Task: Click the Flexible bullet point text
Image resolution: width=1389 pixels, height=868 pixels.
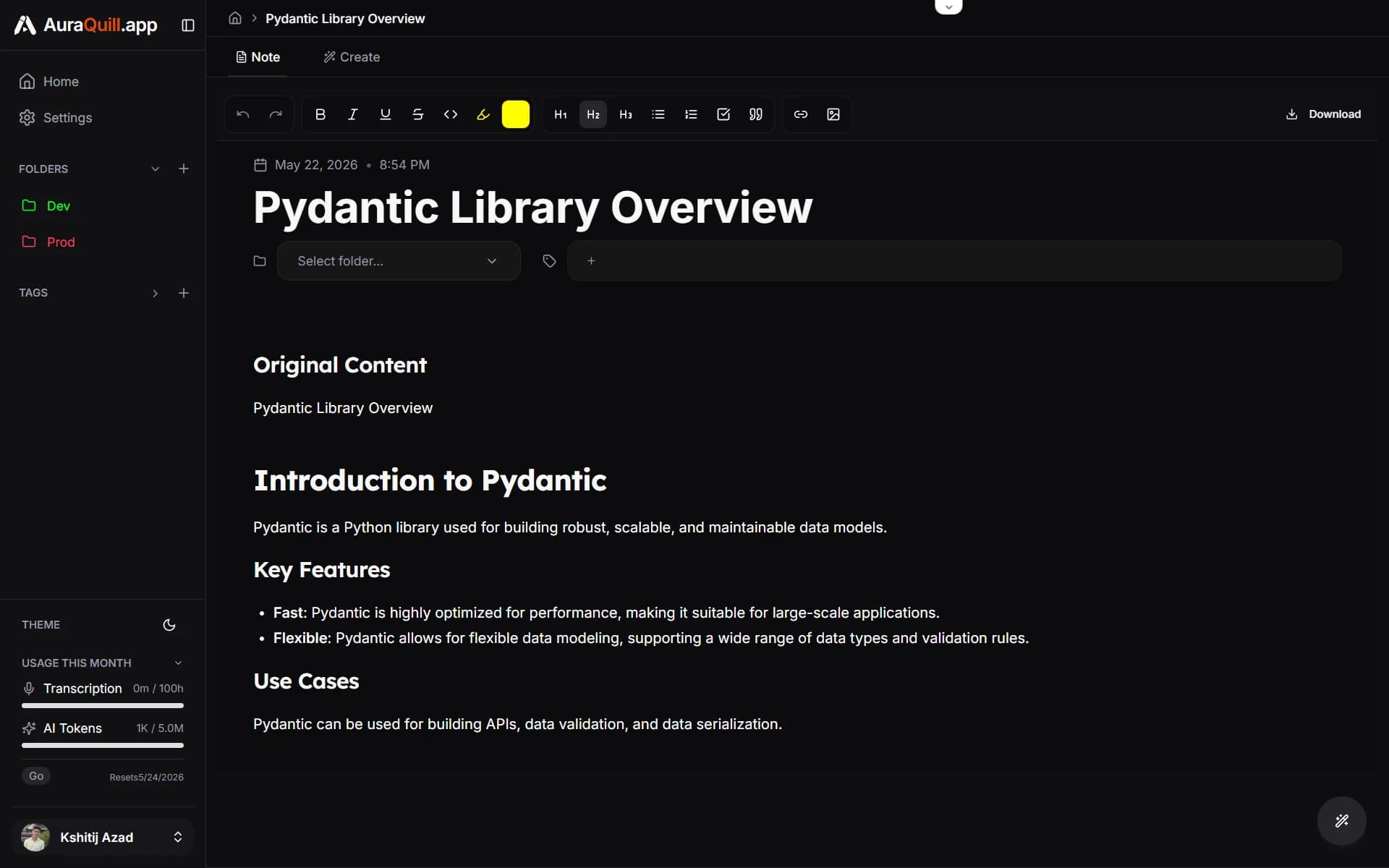Action: click(651, 639)
